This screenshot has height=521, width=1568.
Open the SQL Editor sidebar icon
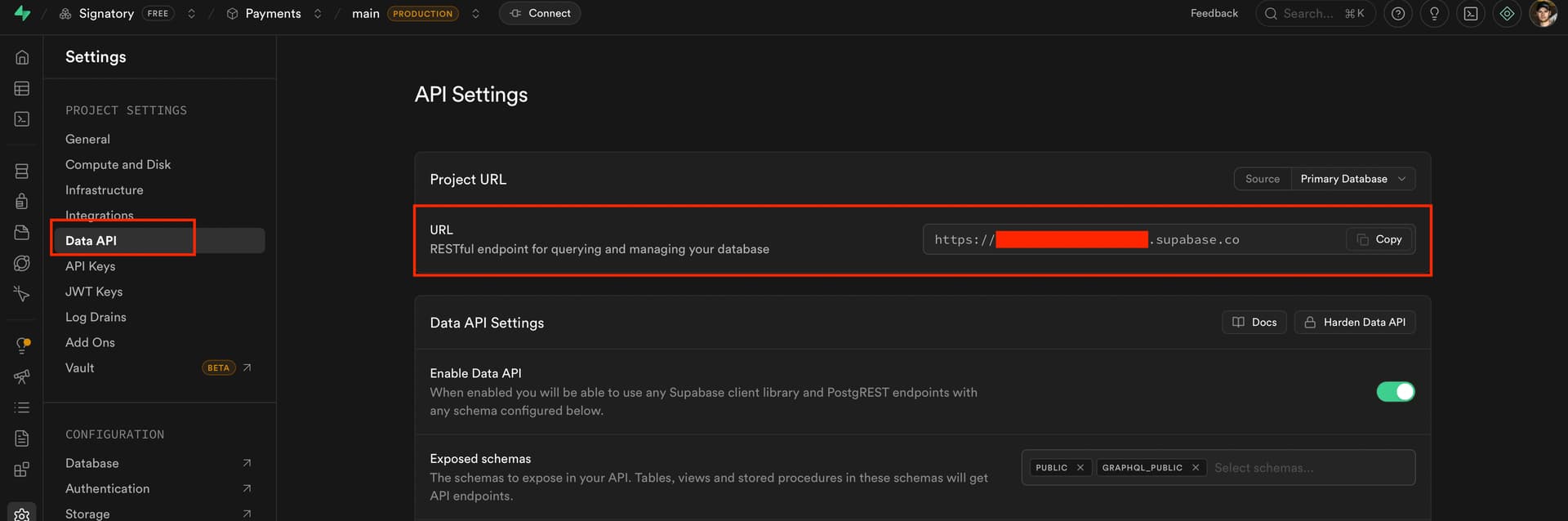pos(22,119)
